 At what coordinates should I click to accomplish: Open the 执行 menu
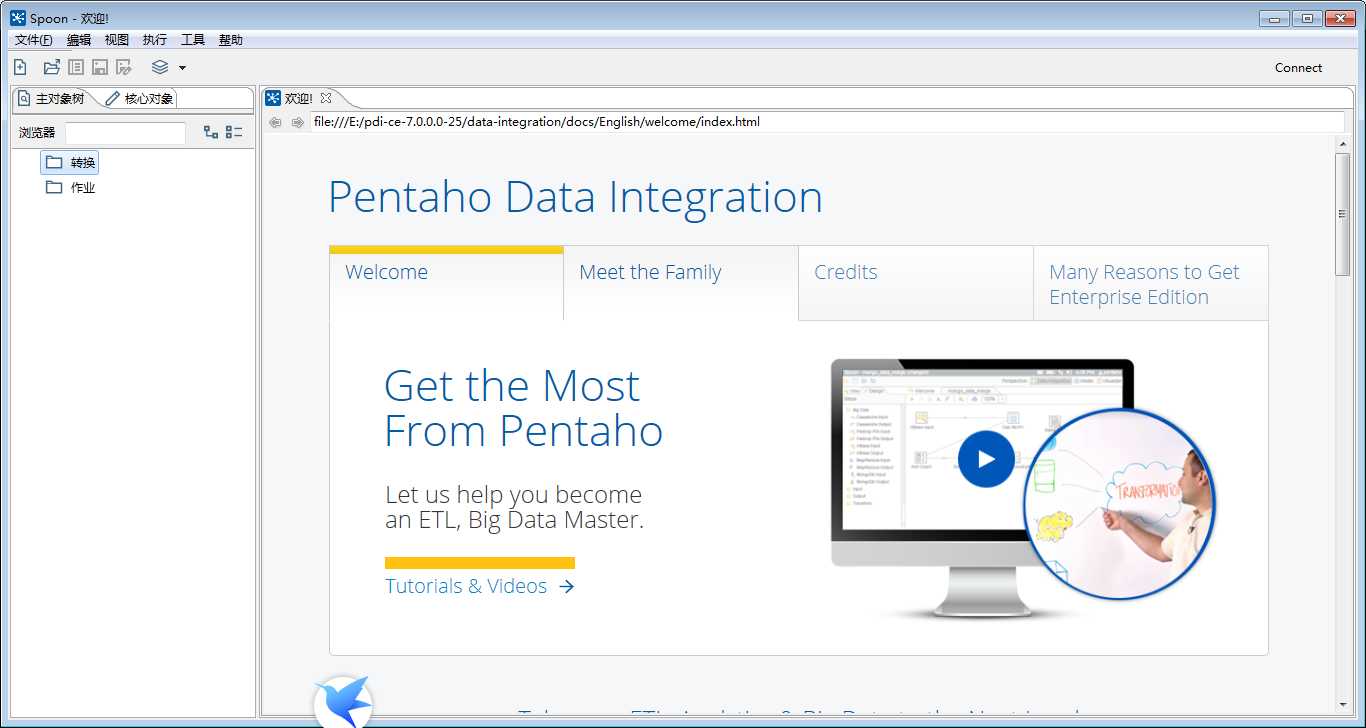(155, 40)
